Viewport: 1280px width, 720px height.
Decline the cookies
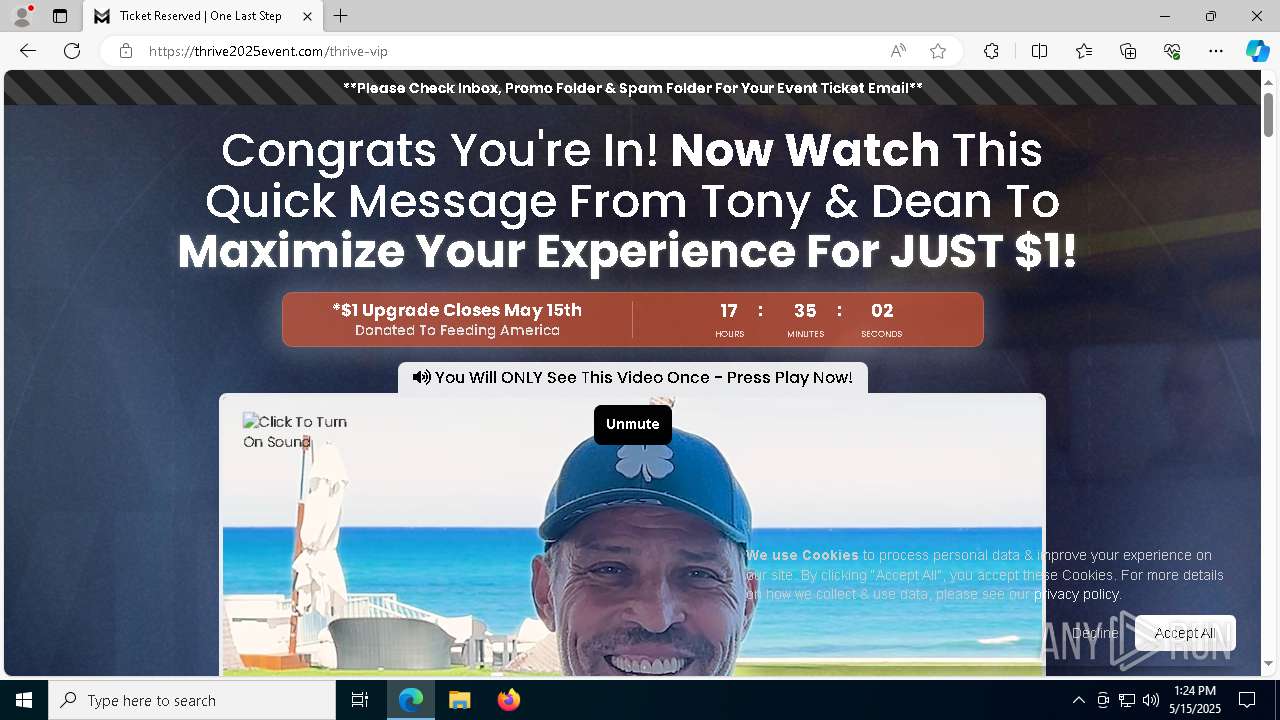pos(1095,633)
